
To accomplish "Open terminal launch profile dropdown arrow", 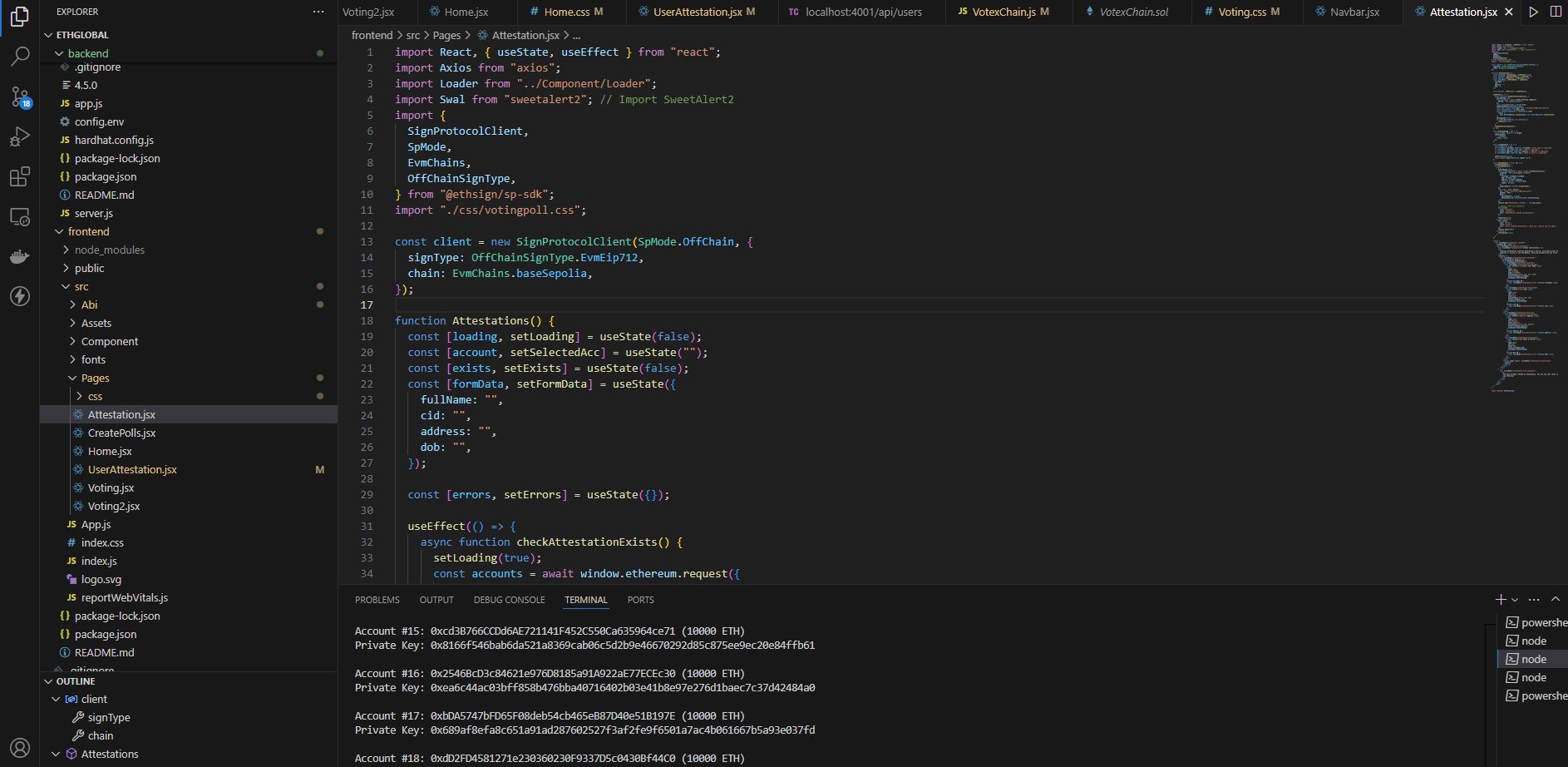I will click(1515, 599).
